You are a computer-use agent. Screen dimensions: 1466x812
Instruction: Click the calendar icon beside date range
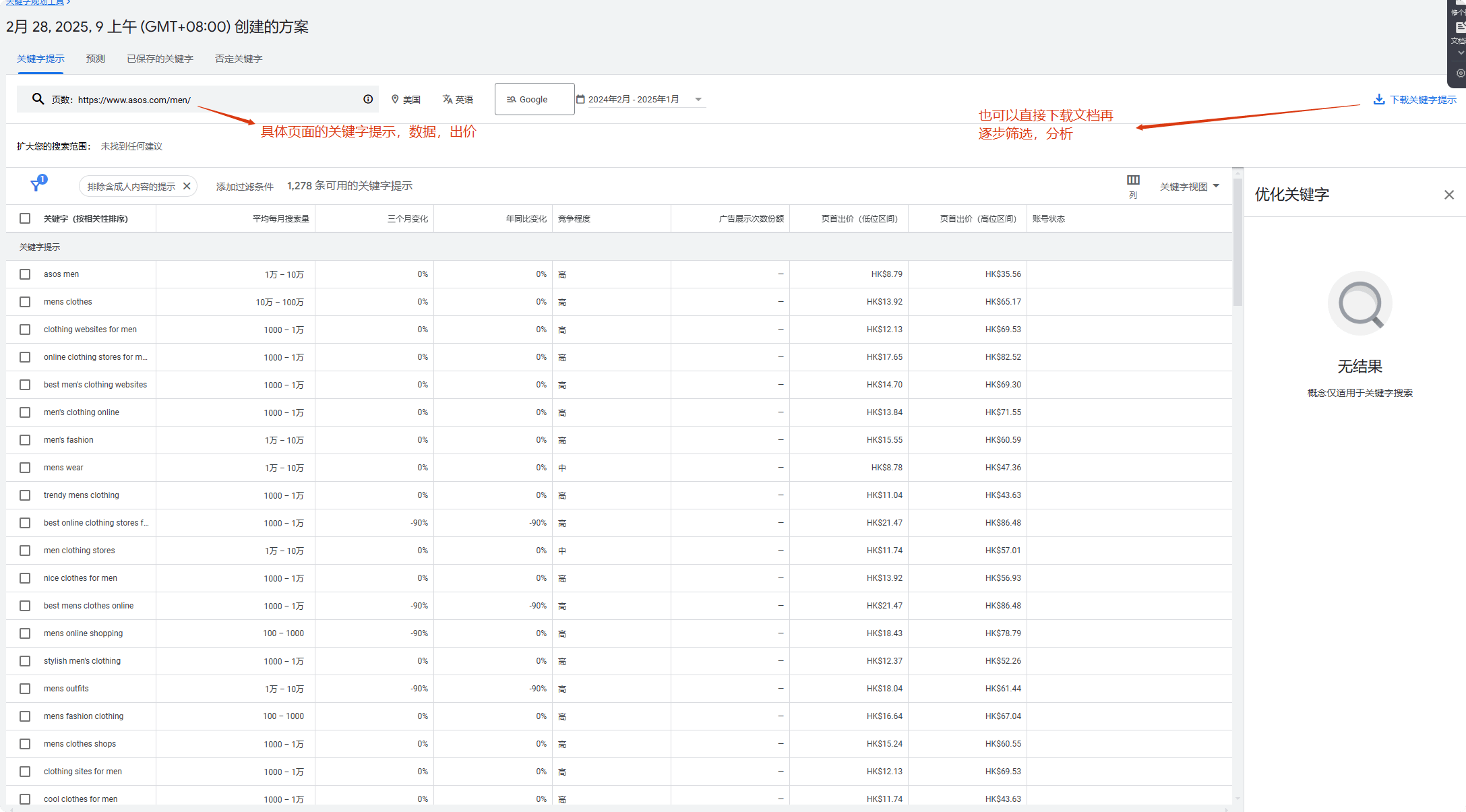(580, 99)
